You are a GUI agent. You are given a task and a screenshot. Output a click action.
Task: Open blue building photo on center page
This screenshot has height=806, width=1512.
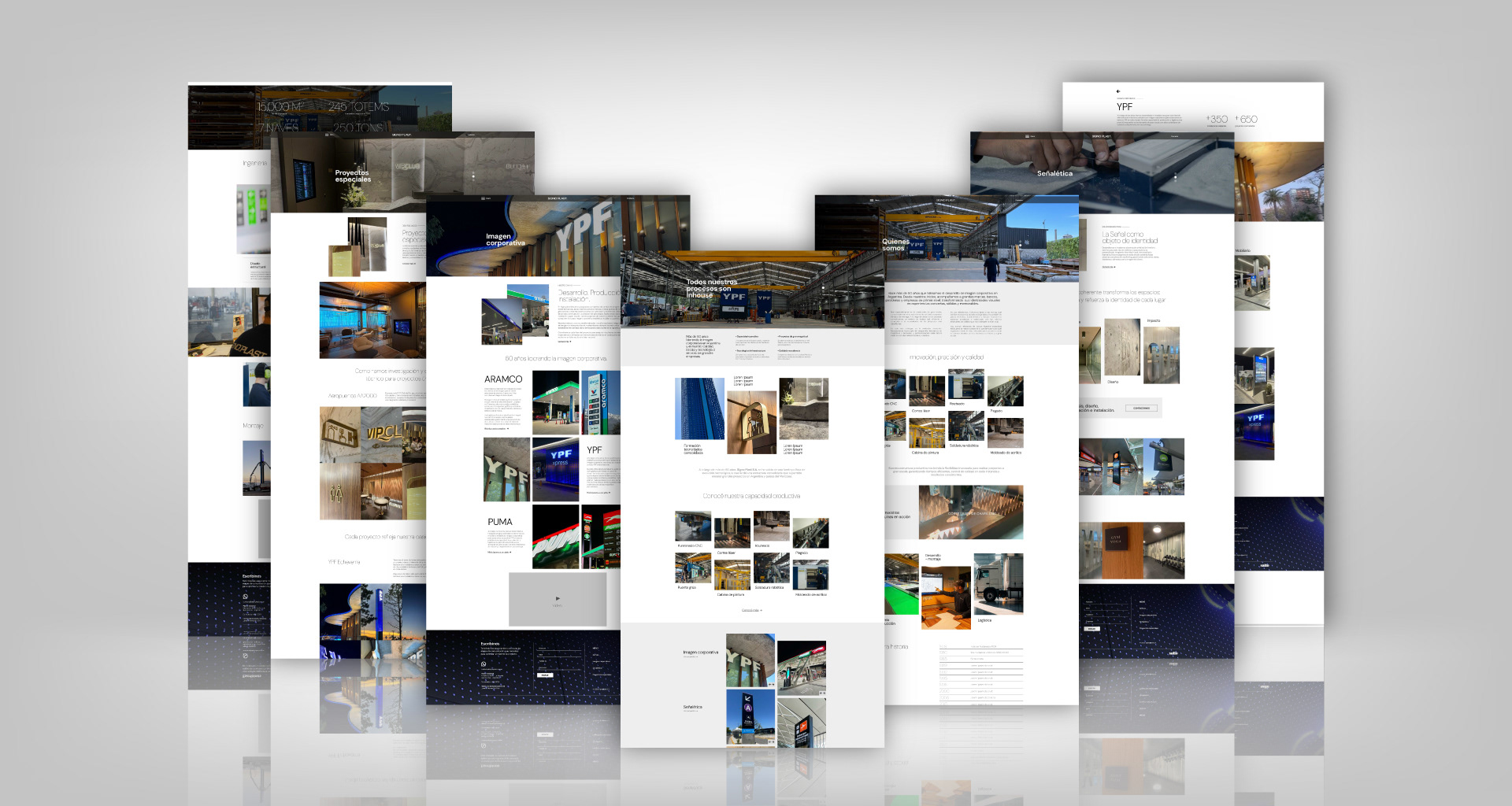[700, 409]
